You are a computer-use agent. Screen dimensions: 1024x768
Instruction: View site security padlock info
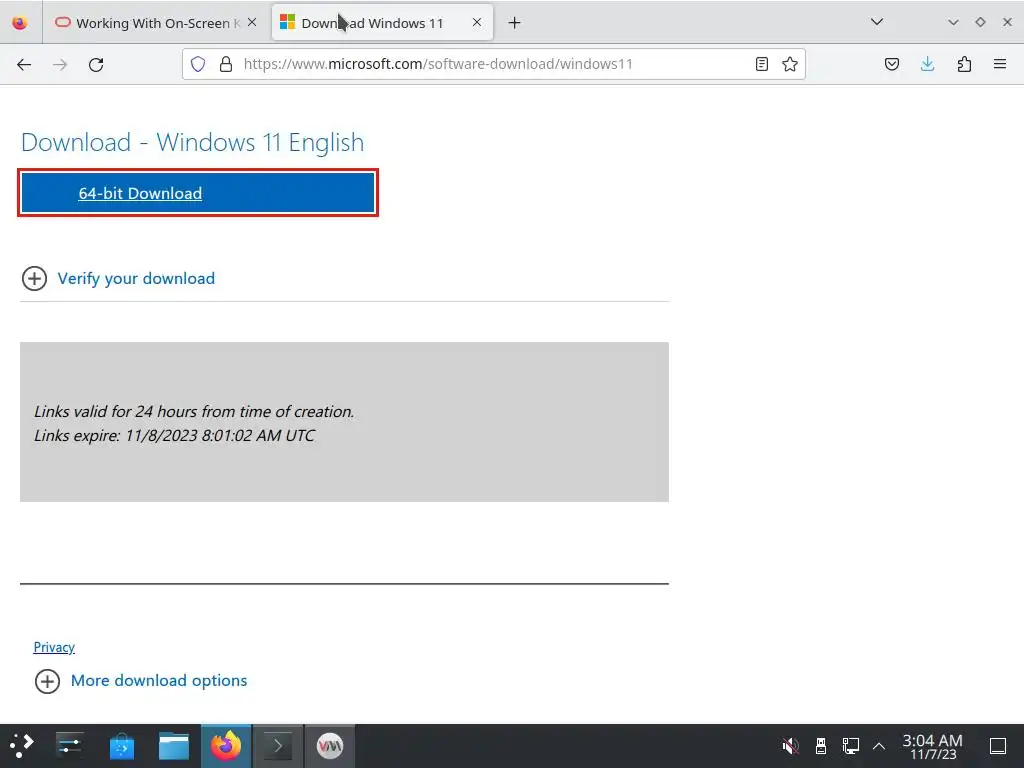(226, 64)
